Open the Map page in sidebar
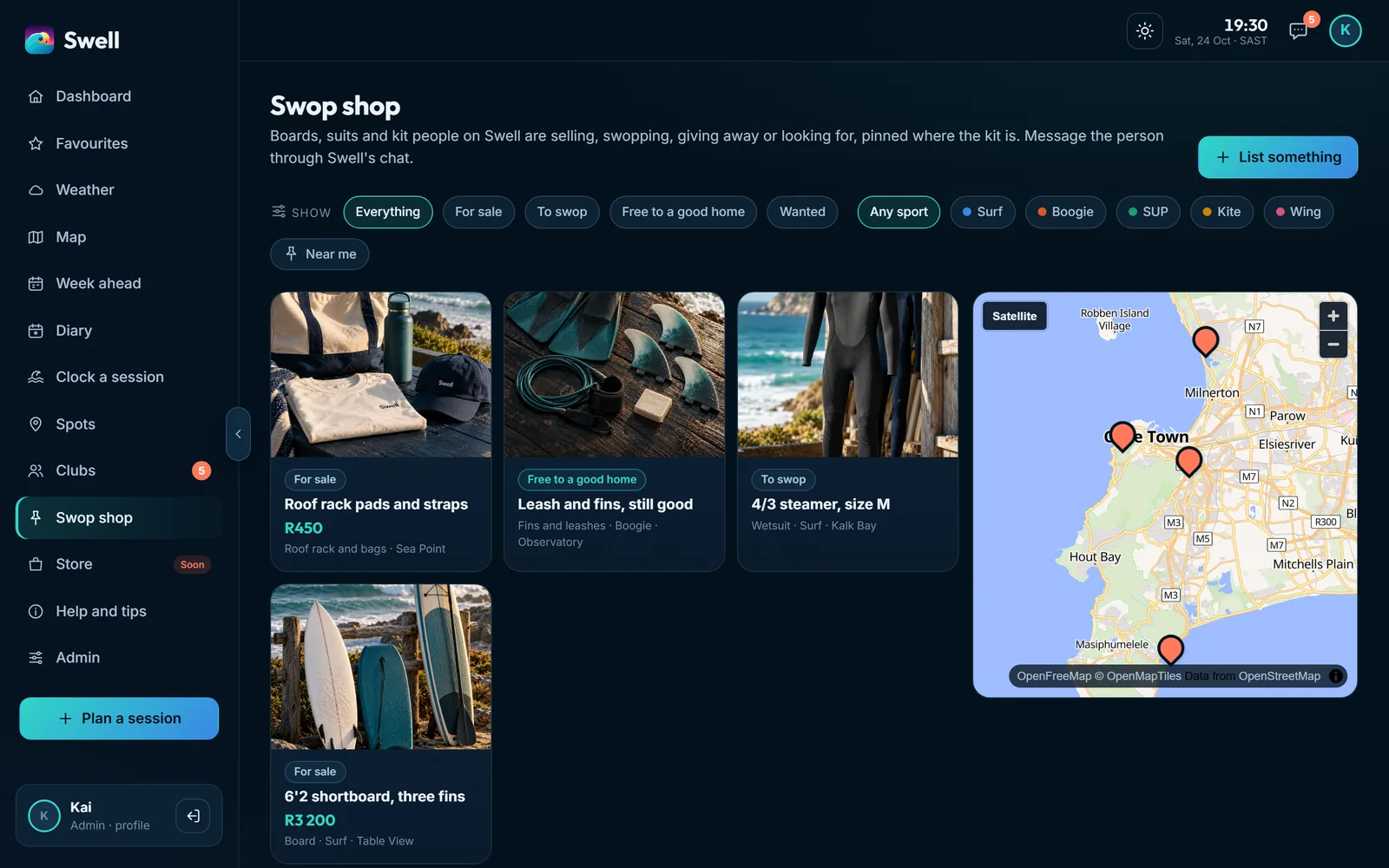Screen dimensions: 1389x868 pyautogui.click(x=120, y=237)
